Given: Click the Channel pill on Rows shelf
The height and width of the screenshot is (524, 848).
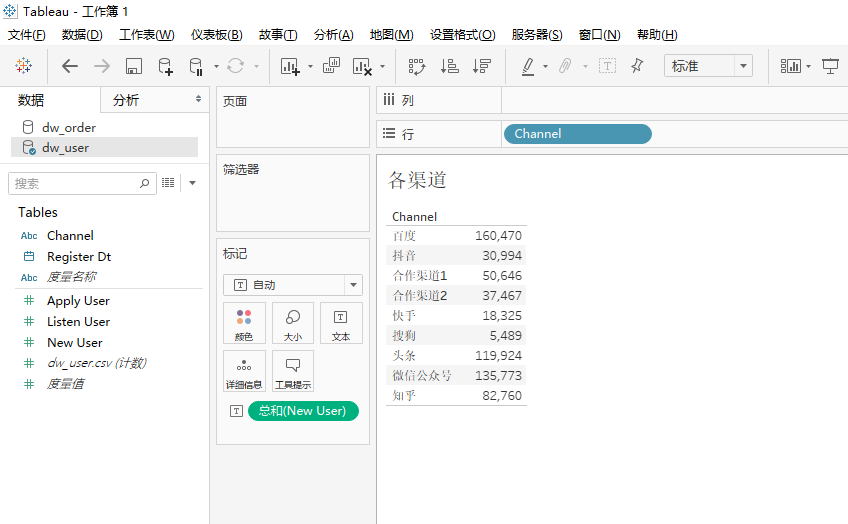Looking at the screenshot, I should [578, 134].
